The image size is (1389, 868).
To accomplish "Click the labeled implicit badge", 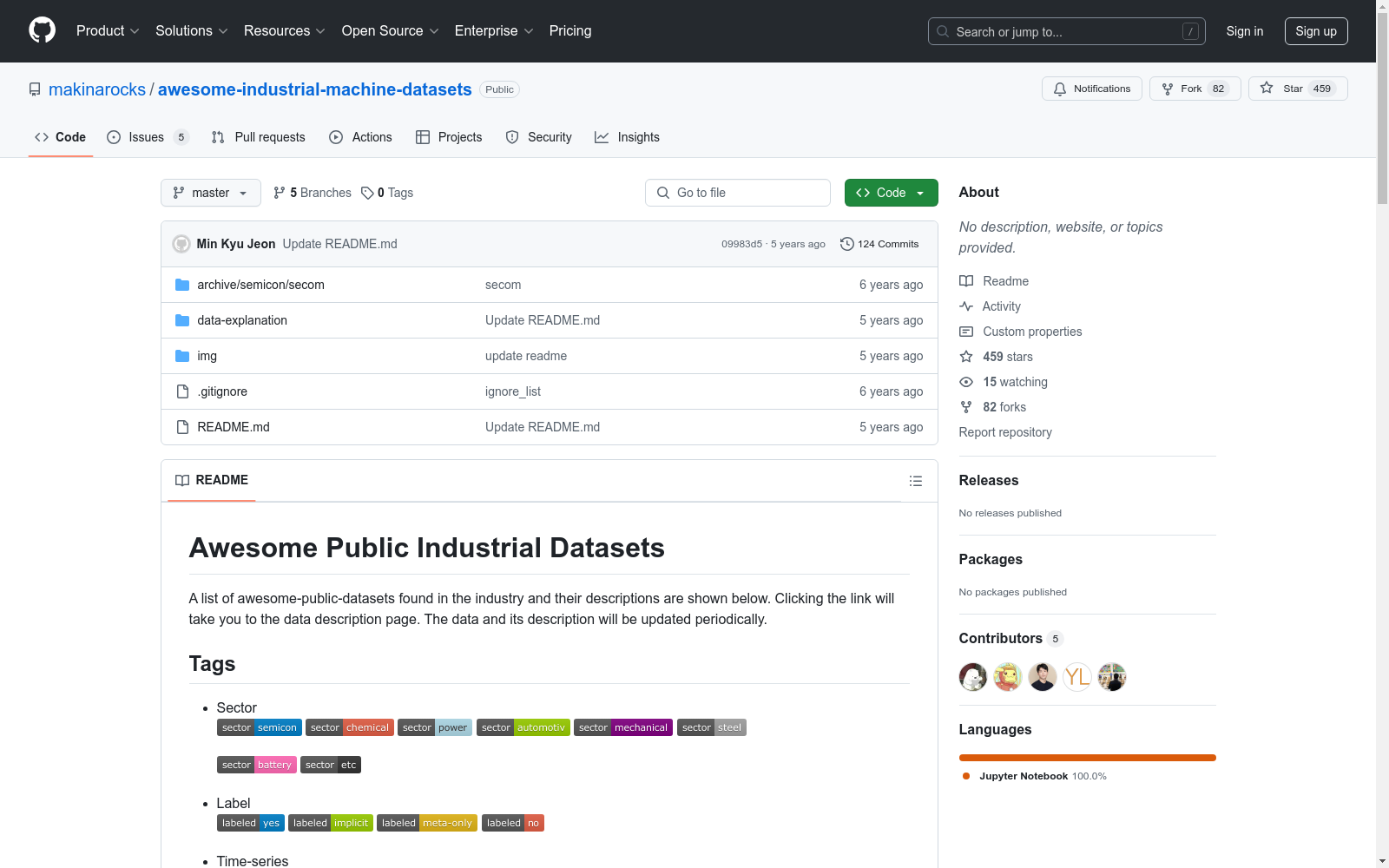I will click(x=331, y=823).
